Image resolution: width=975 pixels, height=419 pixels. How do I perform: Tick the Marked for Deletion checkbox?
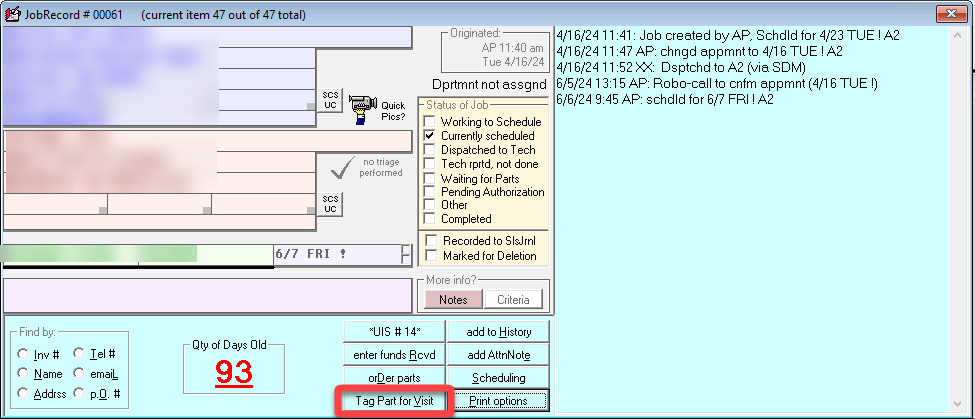tap(430, 255)
